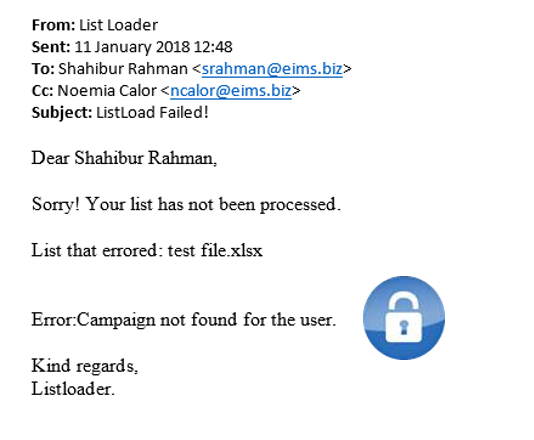This screenshot has width=534, height=440.
Task: Click the greeting Dear Shahibur Rahman
Action: (124, 158)
